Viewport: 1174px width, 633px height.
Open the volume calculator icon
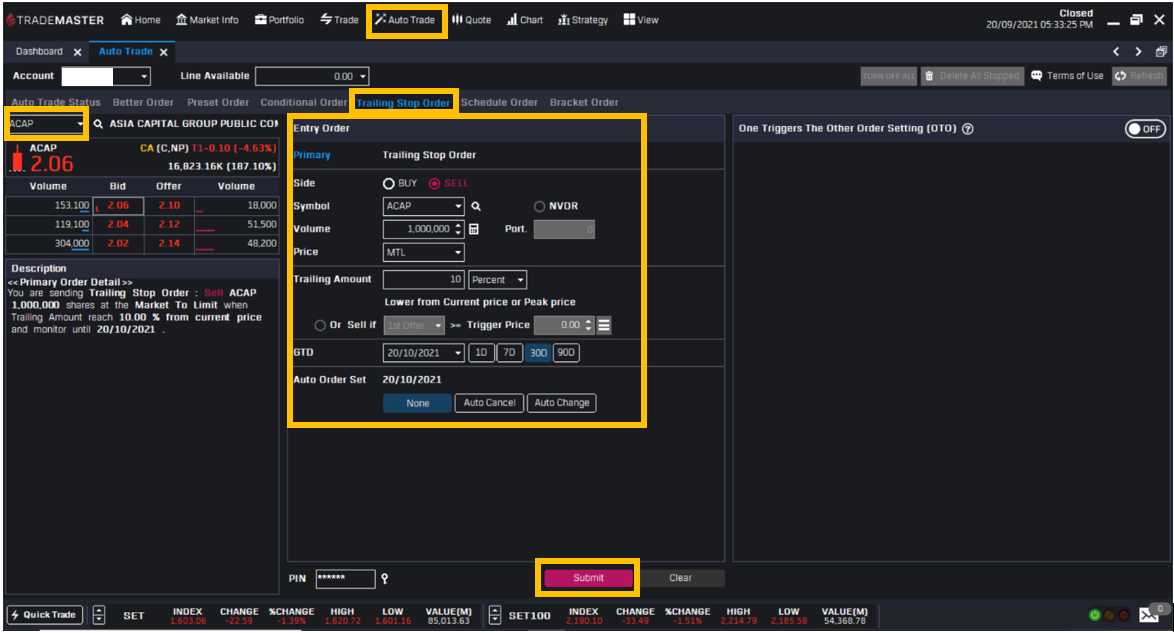(474, 229)
